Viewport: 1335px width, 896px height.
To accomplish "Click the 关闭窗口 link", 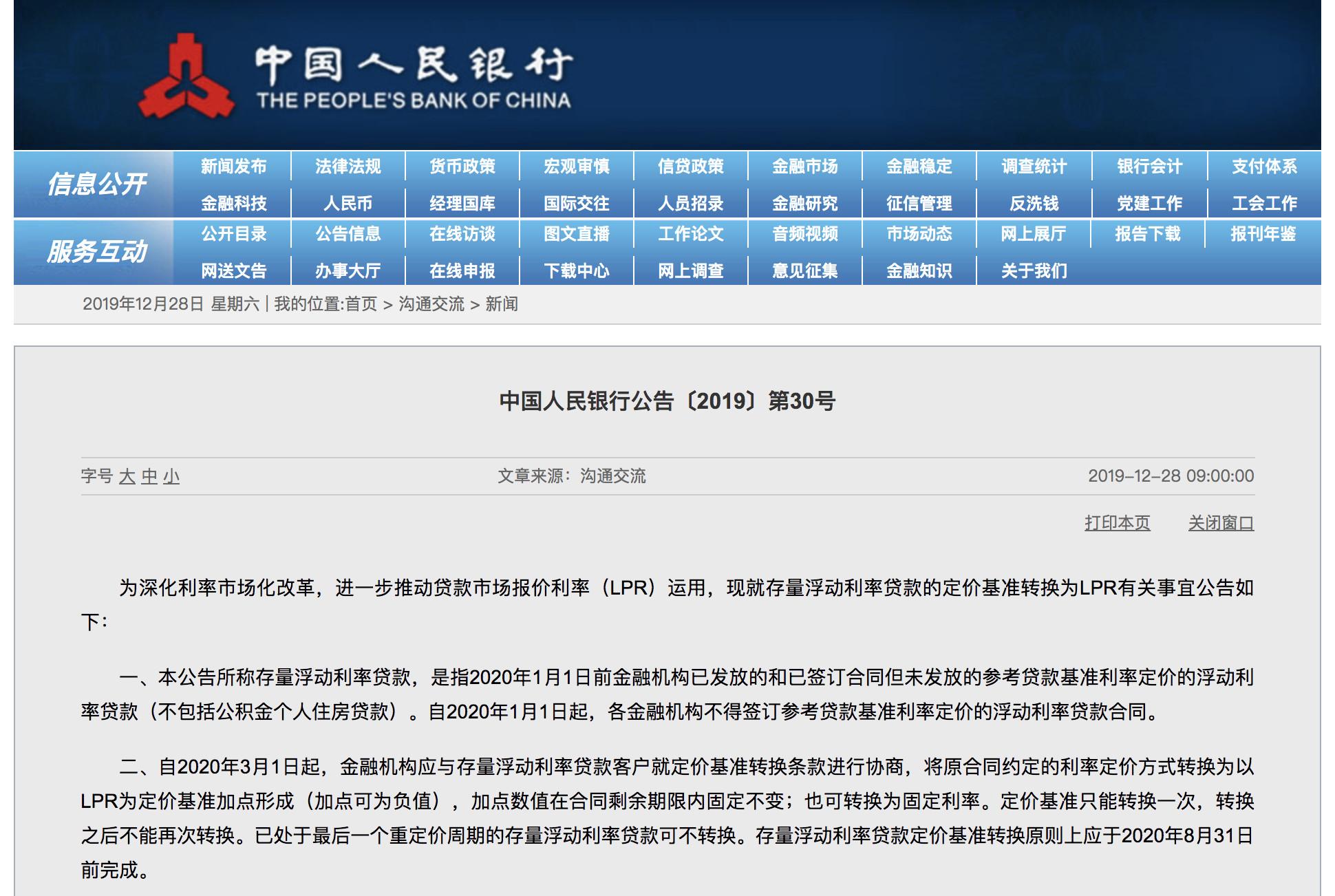I will pyautogui.click(x=1221, y=523).
